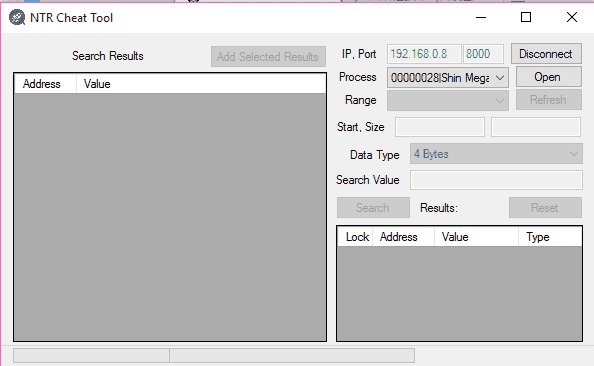Click the Disconnect button
Screen dimensions: 594x366
point(546,54)
